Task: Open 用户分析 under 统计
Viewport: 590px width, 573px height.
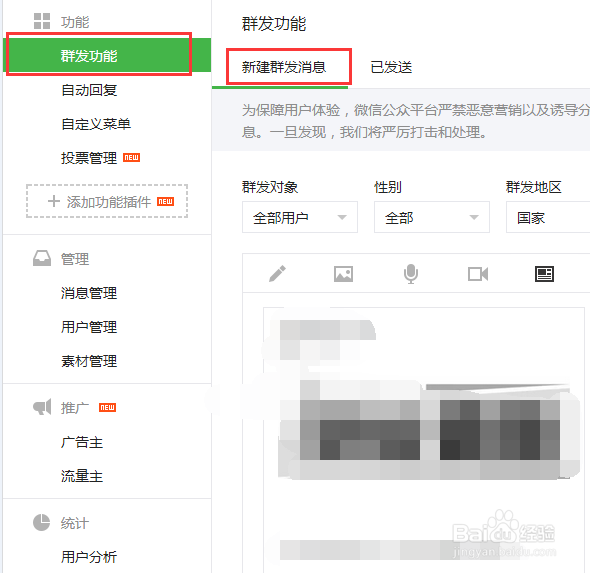Action: coord(89,557)
